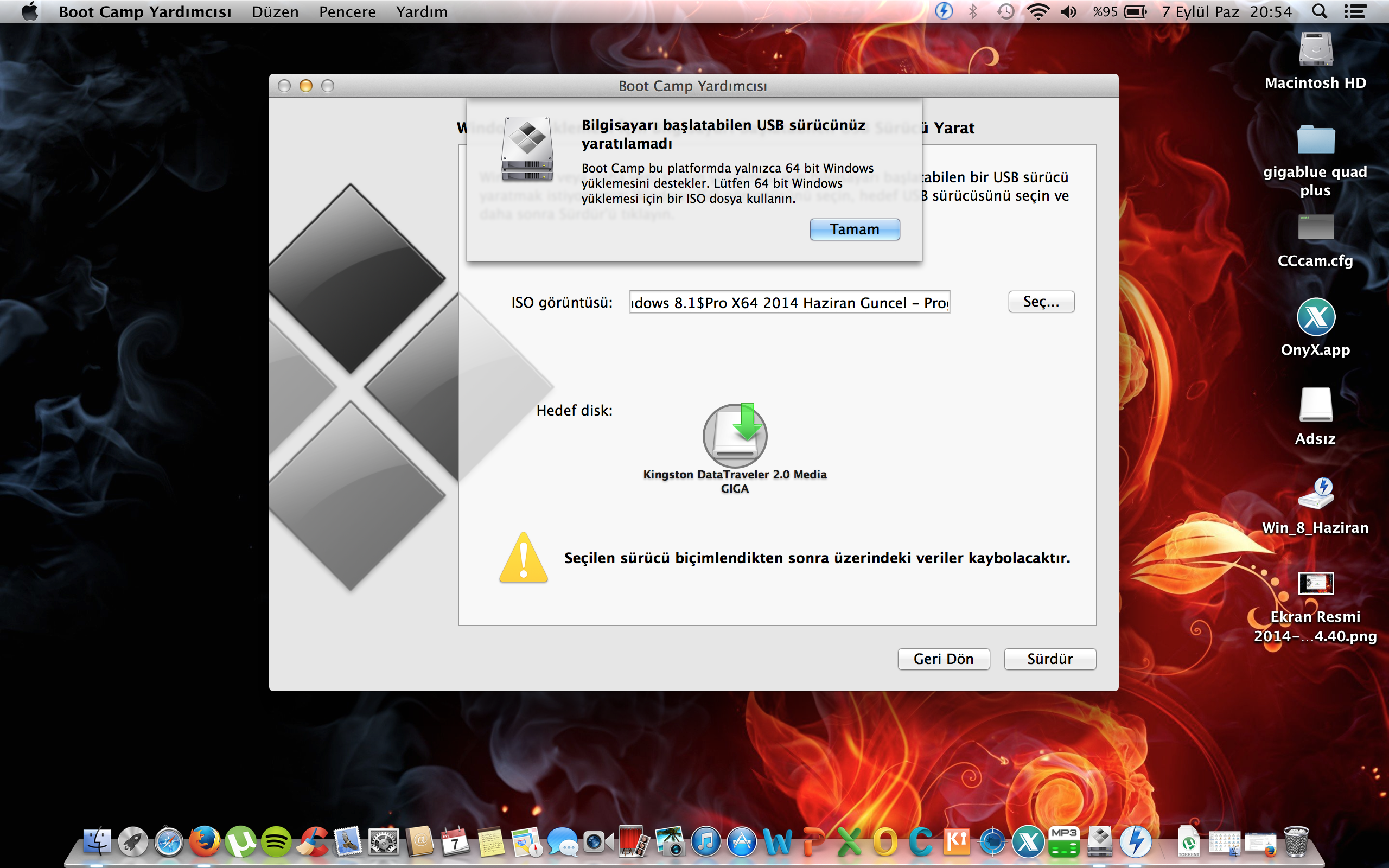Image resolution: width=1389 pixels, height=868 pixels.
Task: Open Network Radar blue crosshair app in Dock
Action: (x=992, y=842)
